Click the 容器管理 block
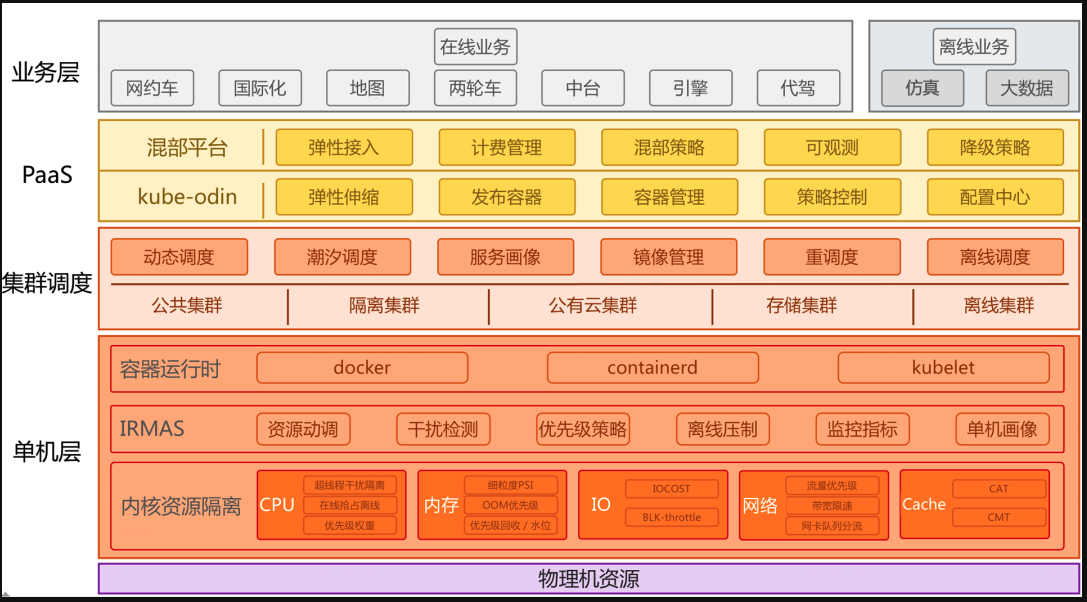Screen dimensions: 1087x602 pyautogui.click(x=669, y=197)
